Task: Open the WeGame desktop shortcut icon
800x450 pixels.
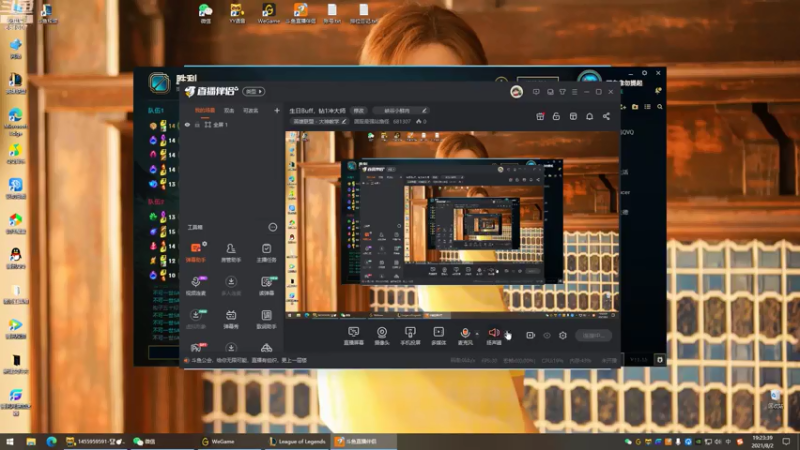Action: (268, 13)
